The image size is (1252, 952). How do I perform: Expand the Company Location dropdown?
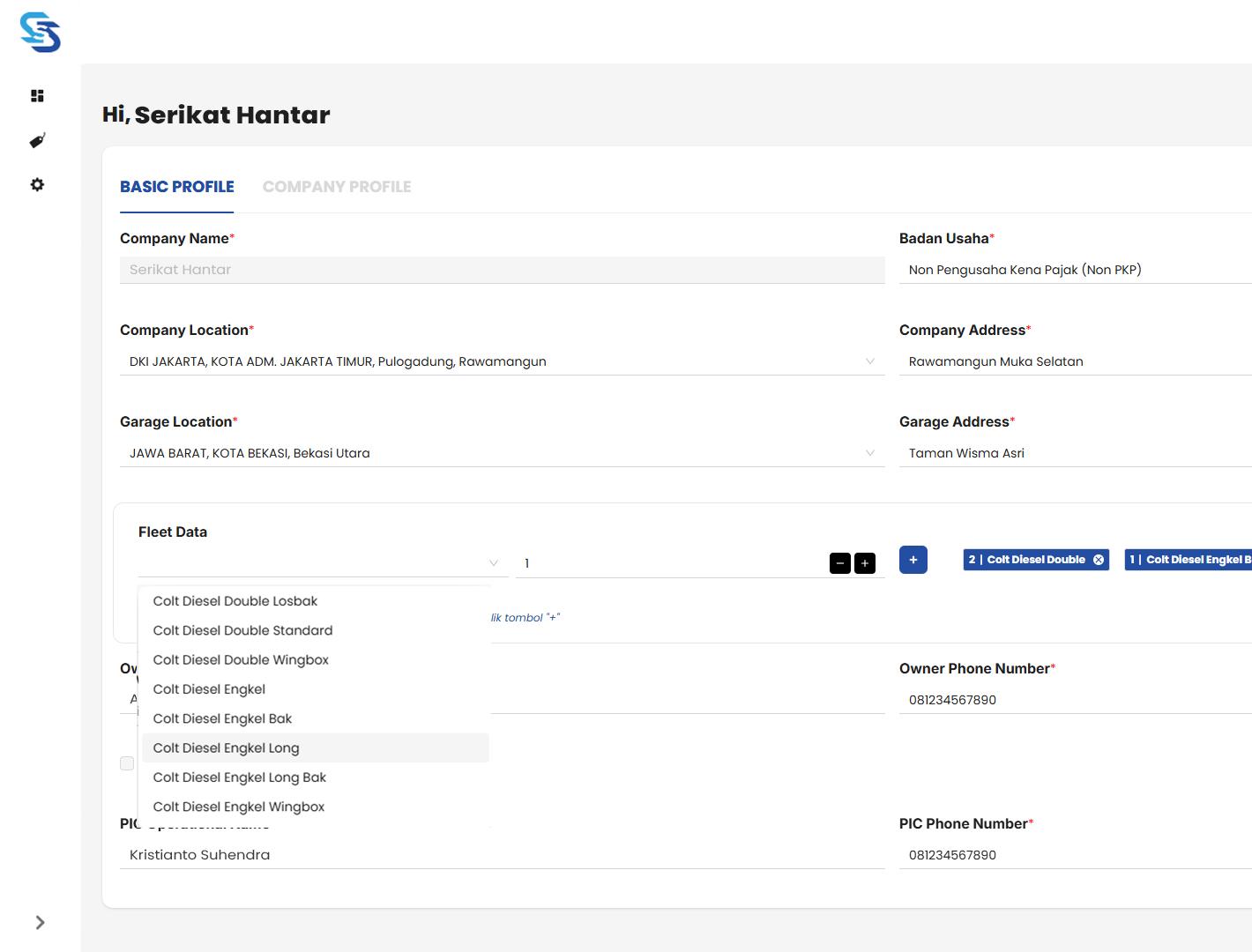tap(869, 361)
